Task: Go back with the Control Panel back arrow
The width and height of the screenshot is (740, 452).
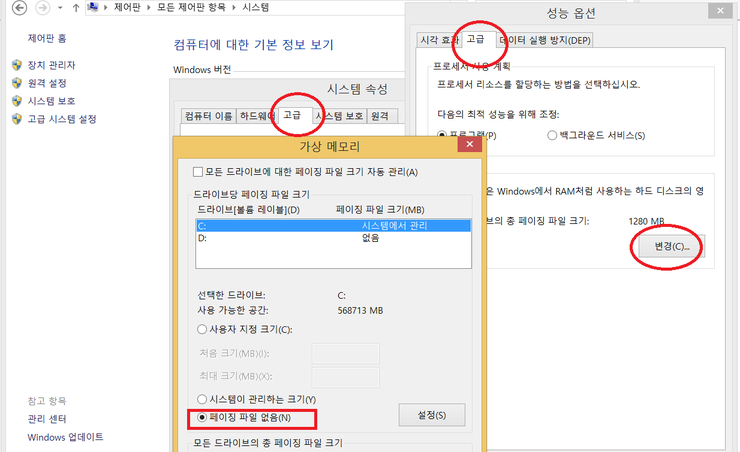Action: click(19, 8)
